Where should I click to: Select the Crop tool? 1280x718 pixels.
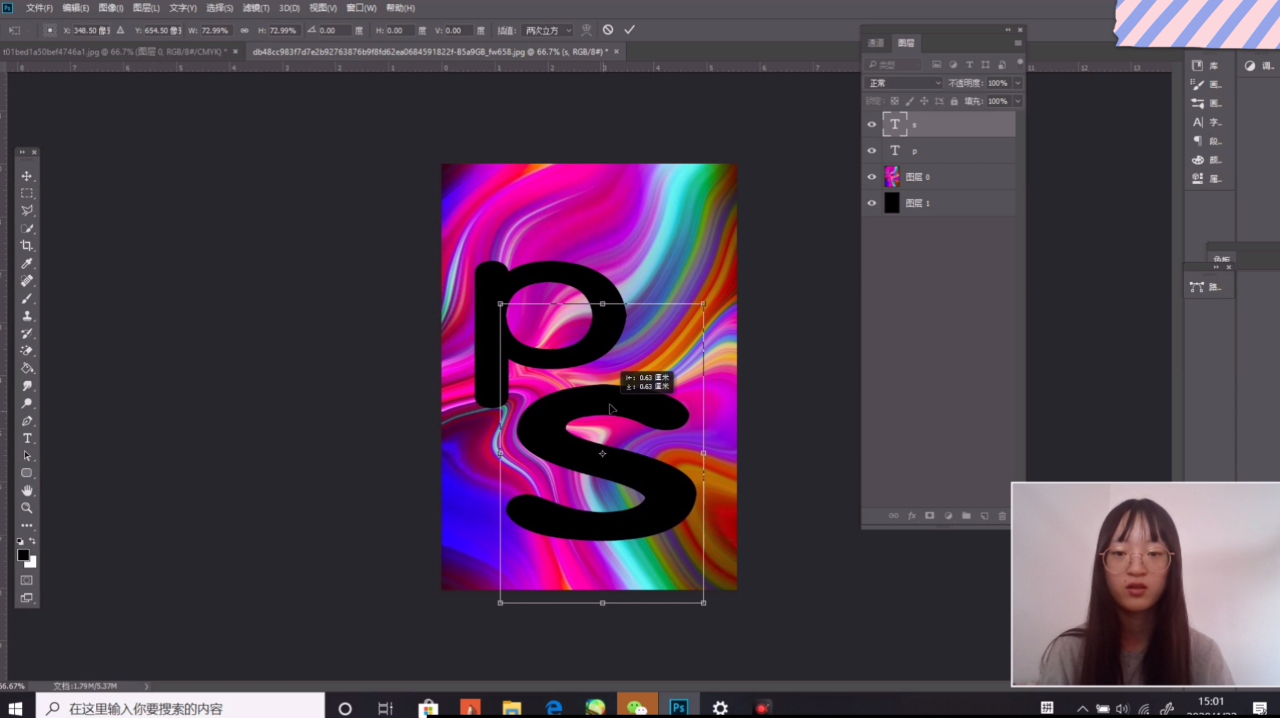click(27, 246)
